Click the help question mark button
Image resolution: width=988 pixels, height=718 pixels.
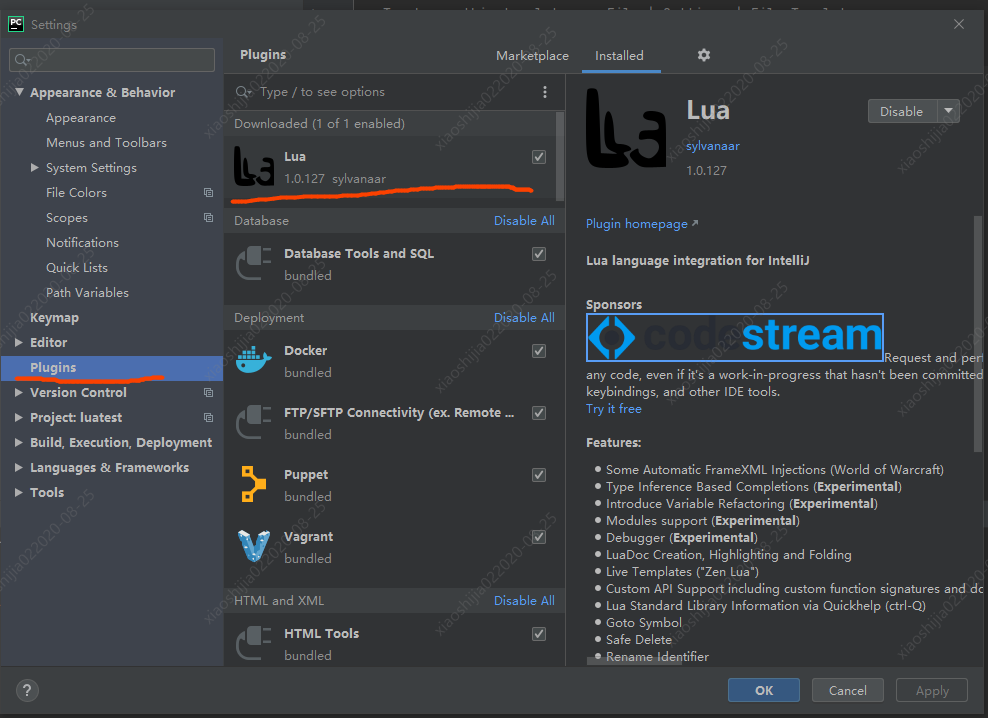tap(27, 690)
